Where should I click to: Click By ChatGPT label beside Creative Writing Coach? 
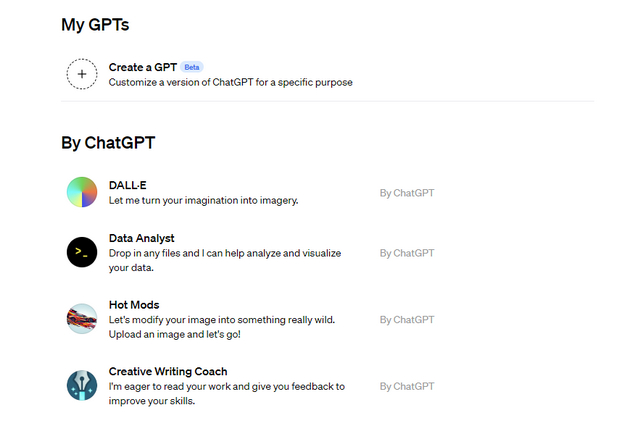(407, 386)
